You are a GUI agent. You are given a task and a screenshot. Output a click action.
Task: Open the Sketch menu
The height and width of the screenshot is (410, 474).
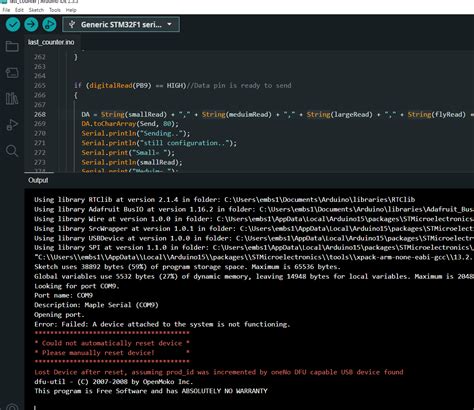point(36,10)
